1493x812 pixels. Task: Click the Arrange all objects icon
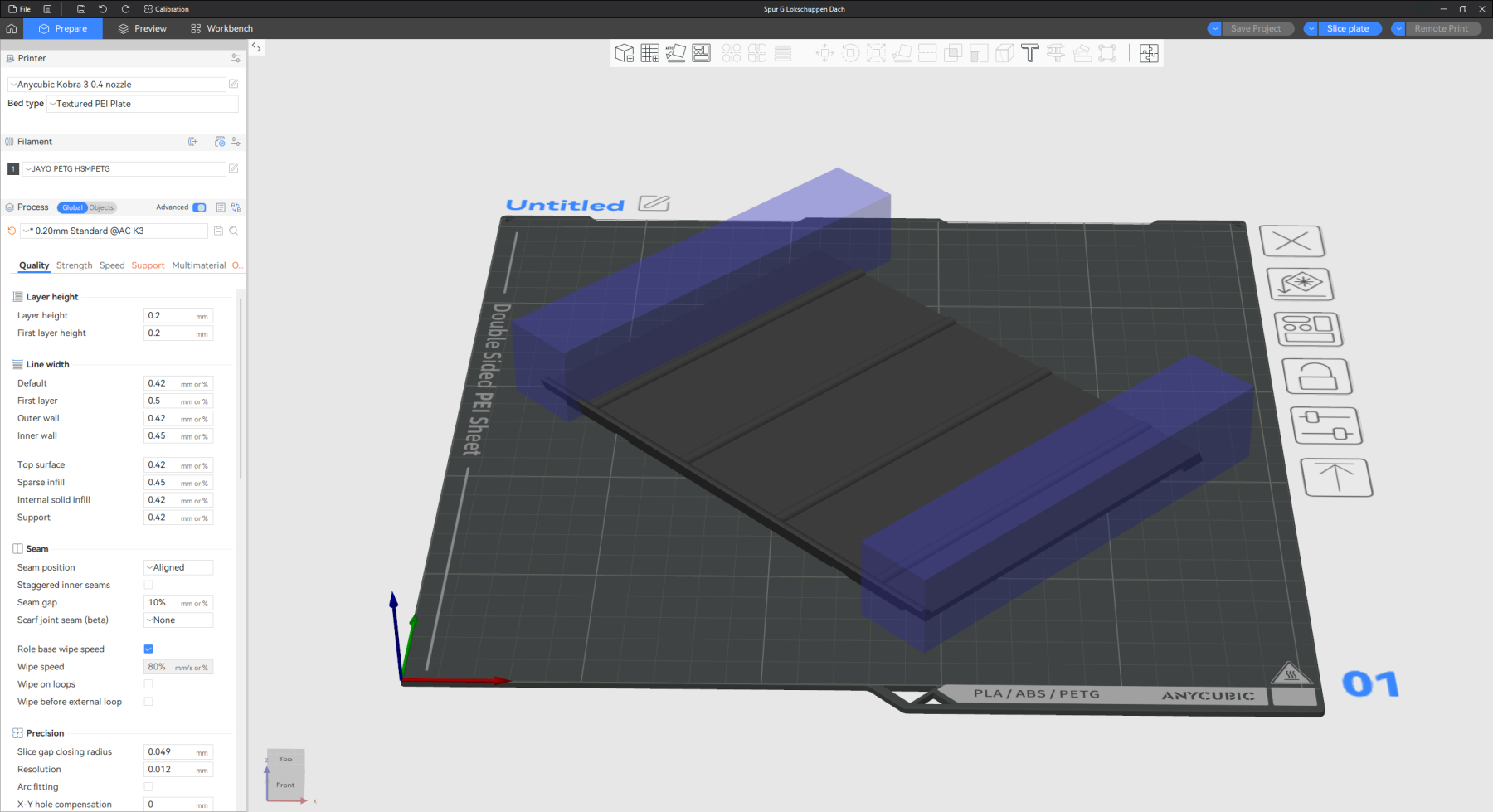point(701,54)
